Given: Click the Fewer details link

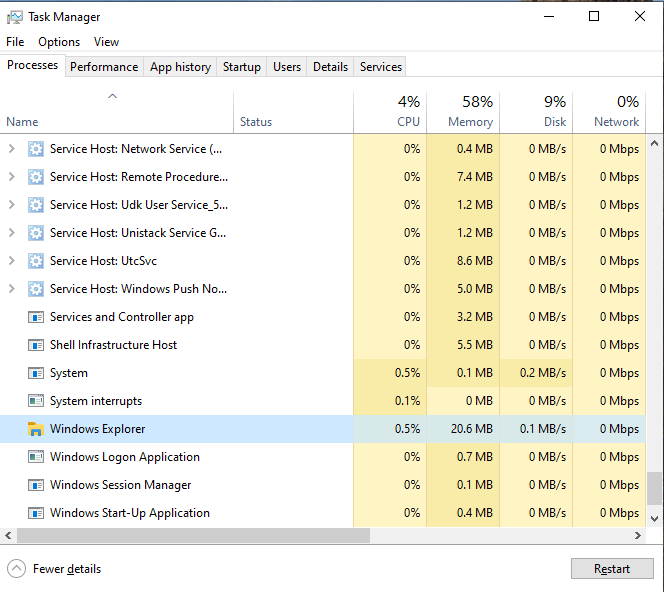Looking at the screenshot, I should (x=67, y=569).
